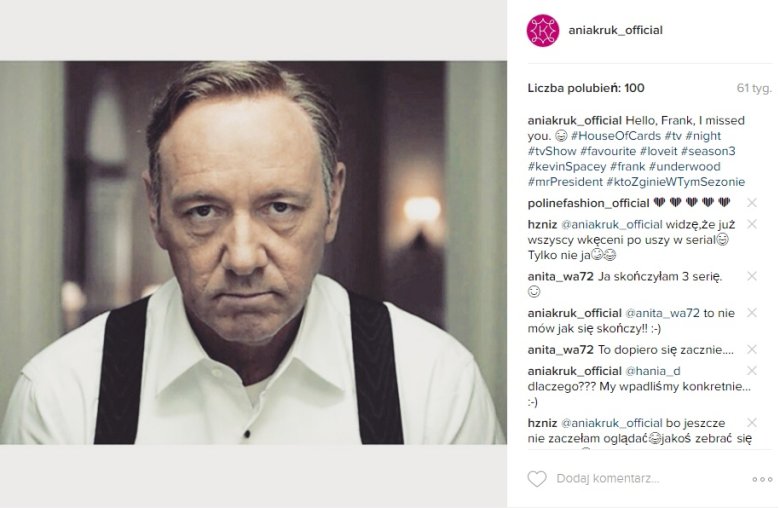Open the #kevinSpacey hashtag
780x508 pixels.
tap(567, 166)
